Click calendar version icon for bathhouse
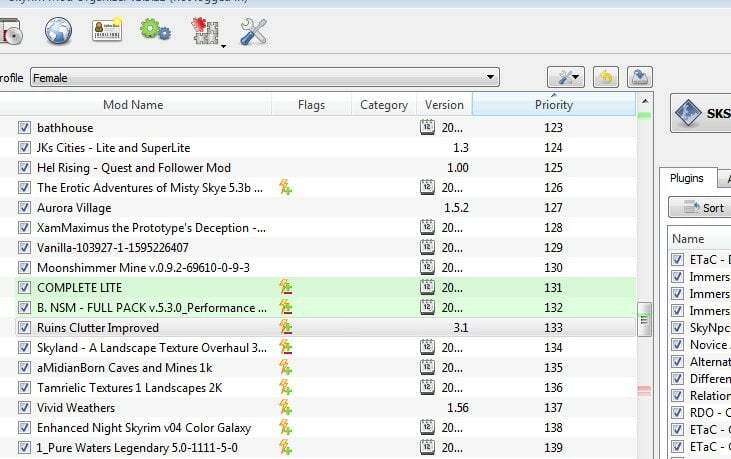The width and height of the screenshot is (731, 459). [427, 127]
